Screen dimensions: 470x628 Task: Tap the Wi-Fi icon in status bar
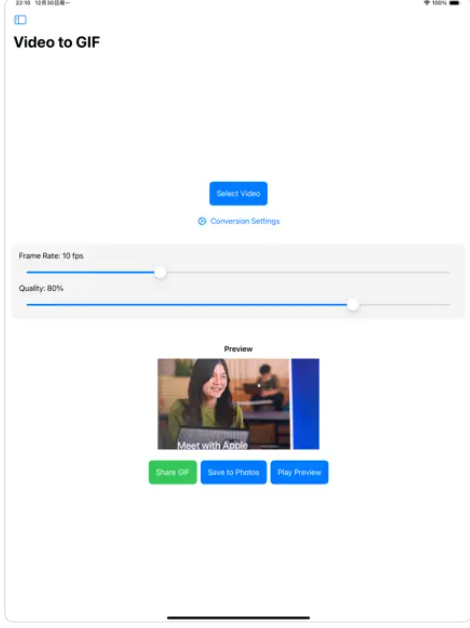[427, 3]
